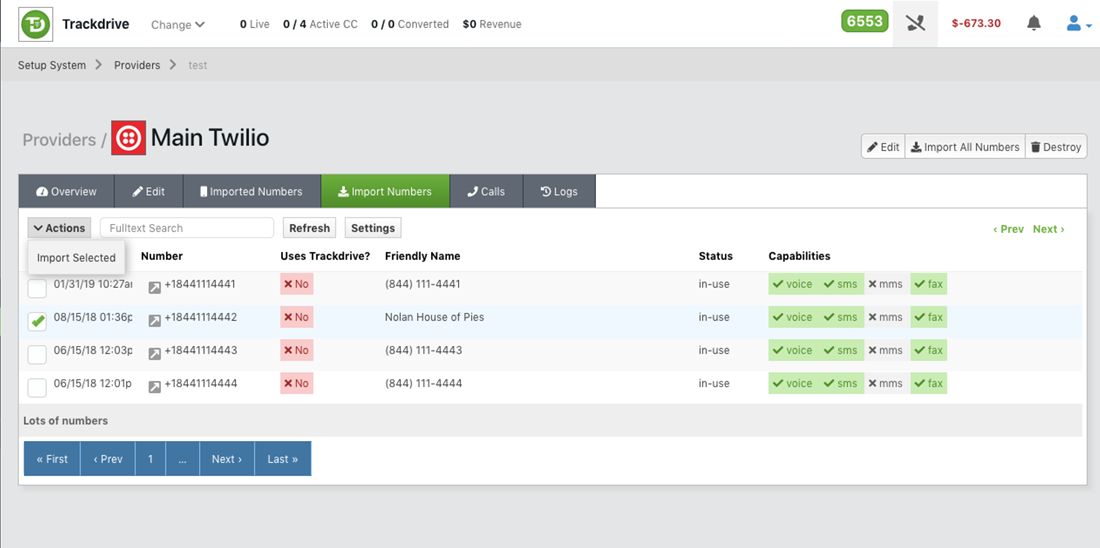Click red No badge for +18441114444
Screen dimensions: 1100x548
[x=296, y=383]
